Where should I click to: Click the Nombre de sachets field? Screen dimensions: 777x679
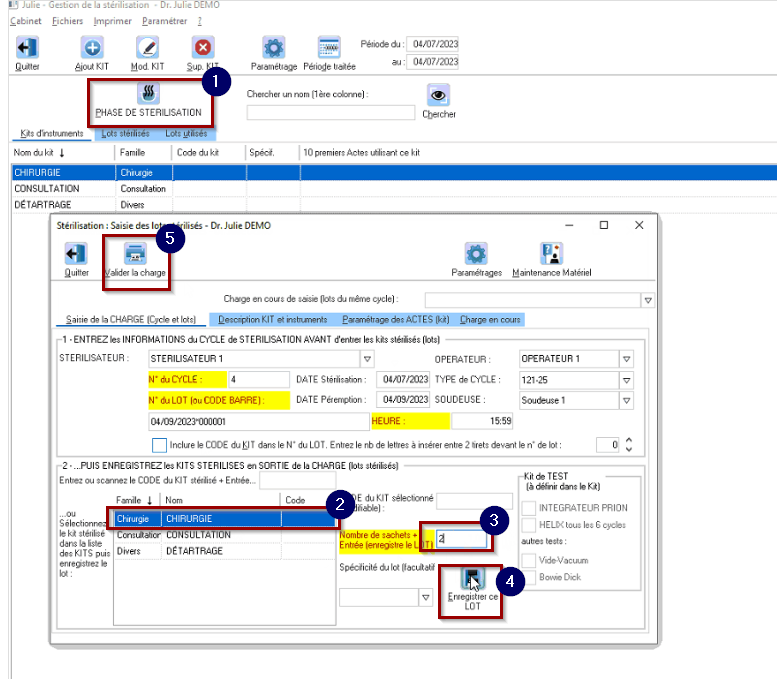tap(461, 539)
